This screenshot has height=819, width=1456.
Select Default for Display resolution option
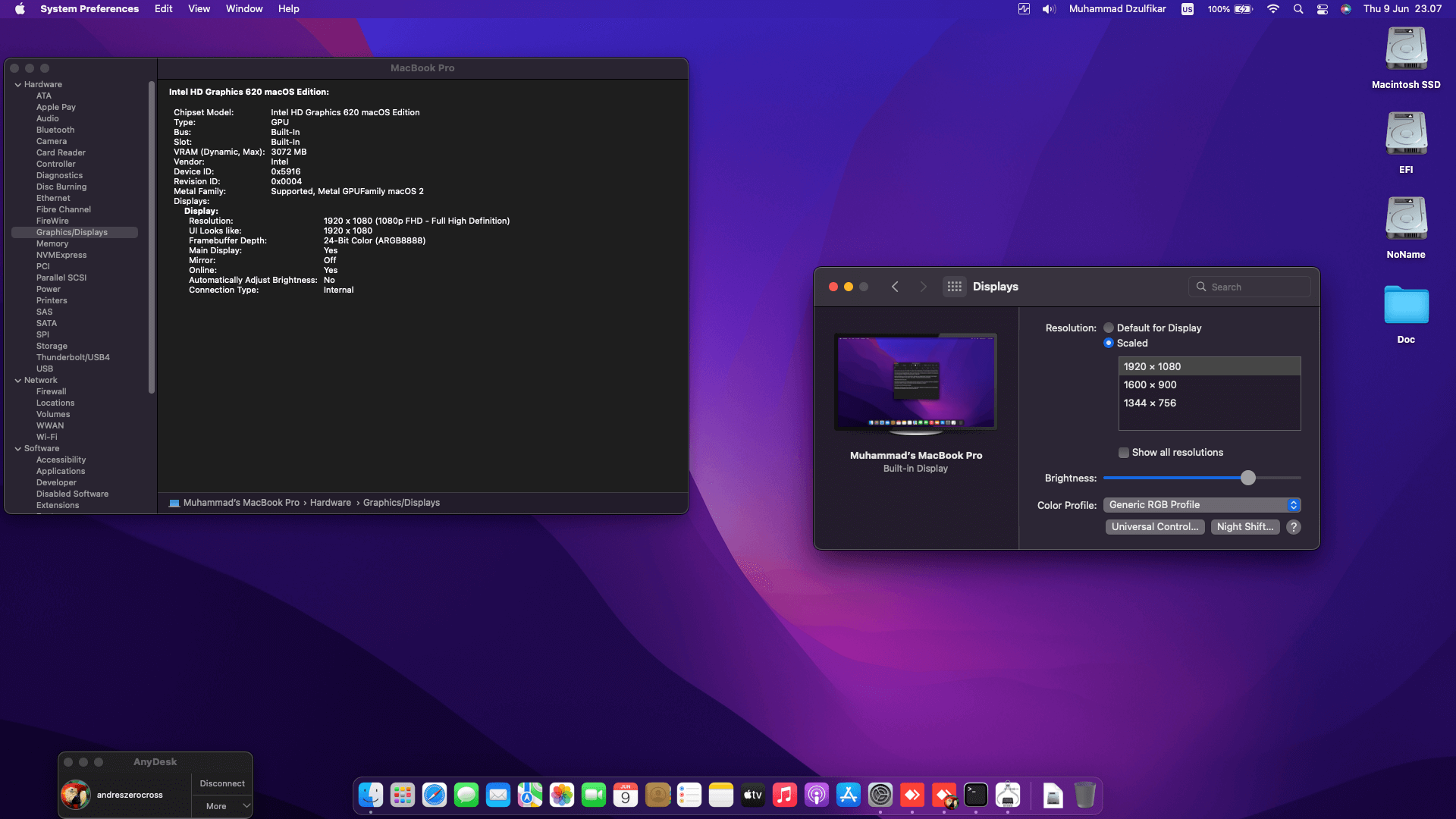[x=1109, y=328]
